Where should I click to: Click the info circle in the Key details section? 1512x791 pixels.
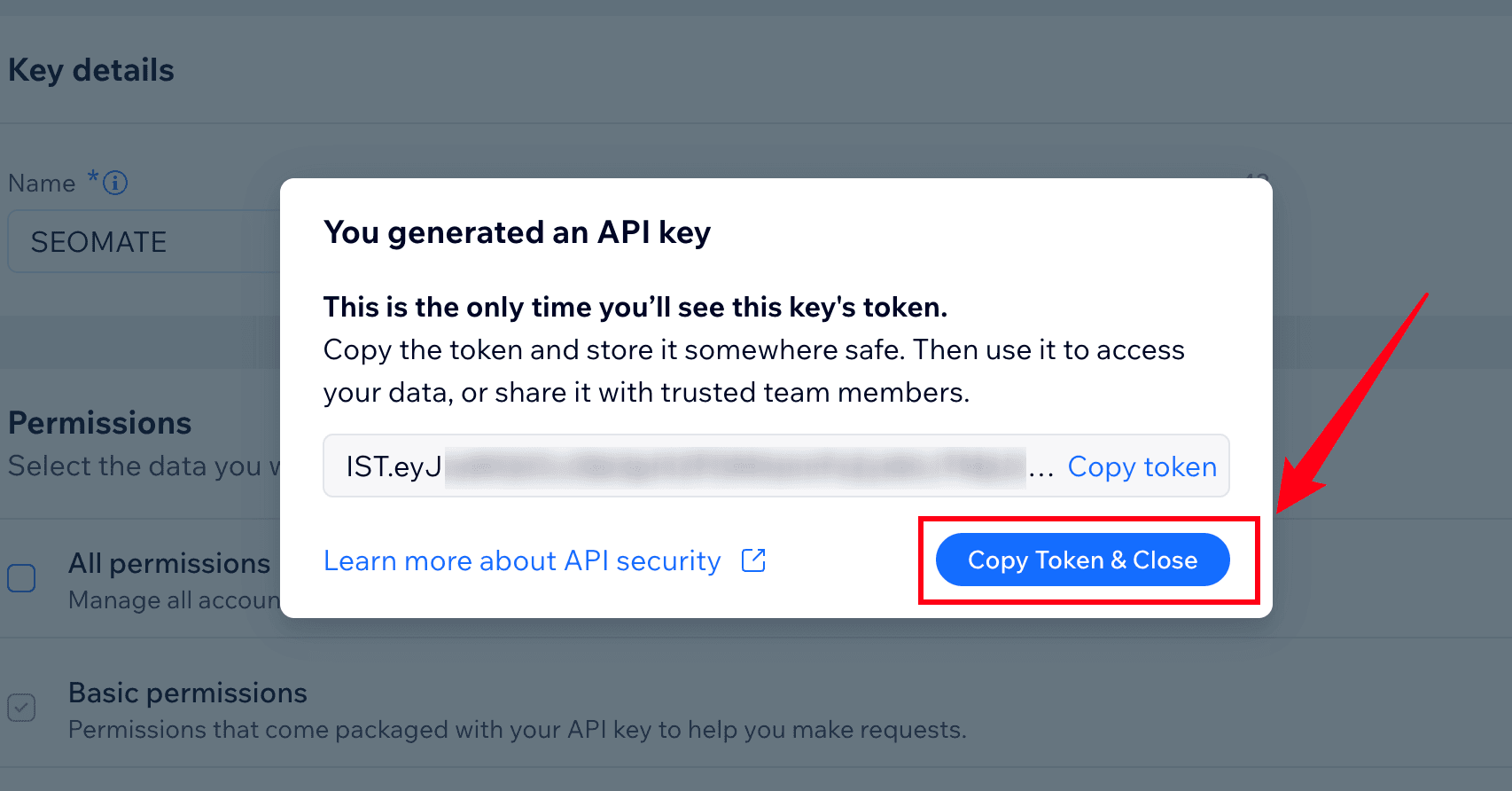[115, 183]
